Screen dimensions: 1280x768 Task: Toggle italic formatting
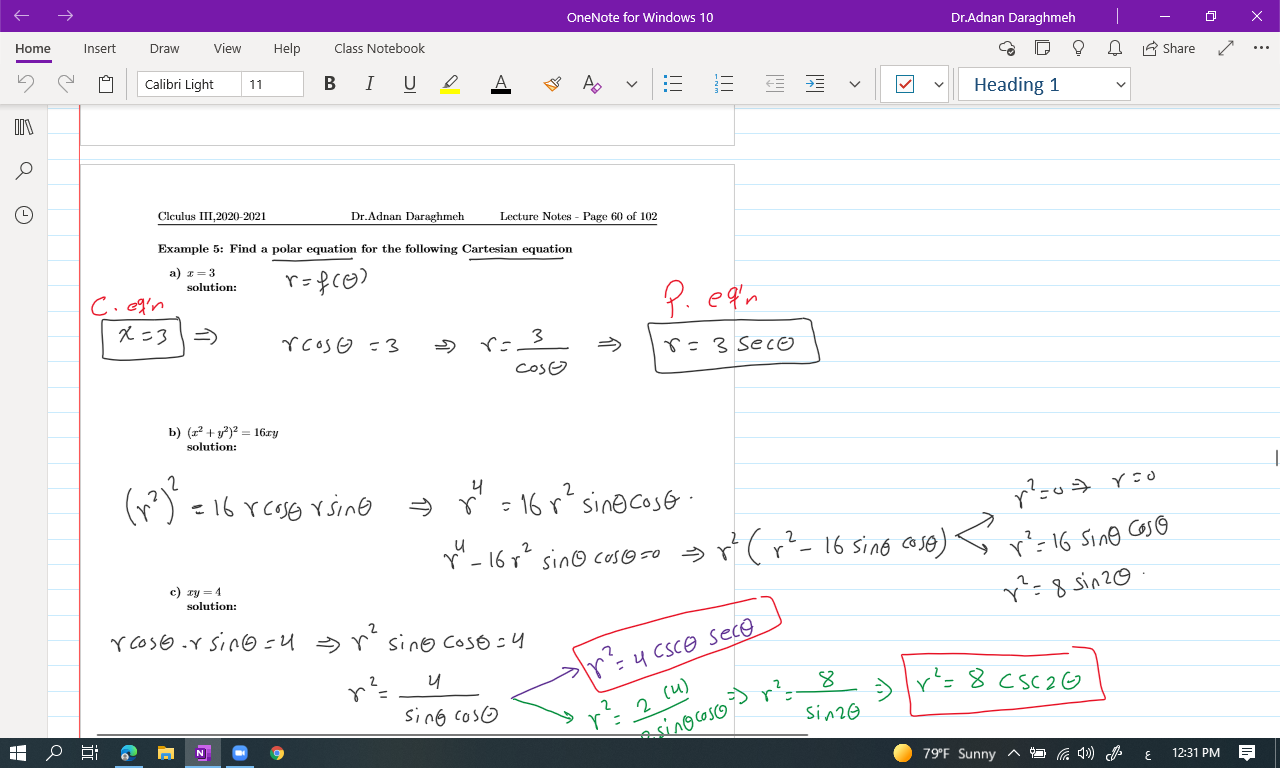[370, 85]
